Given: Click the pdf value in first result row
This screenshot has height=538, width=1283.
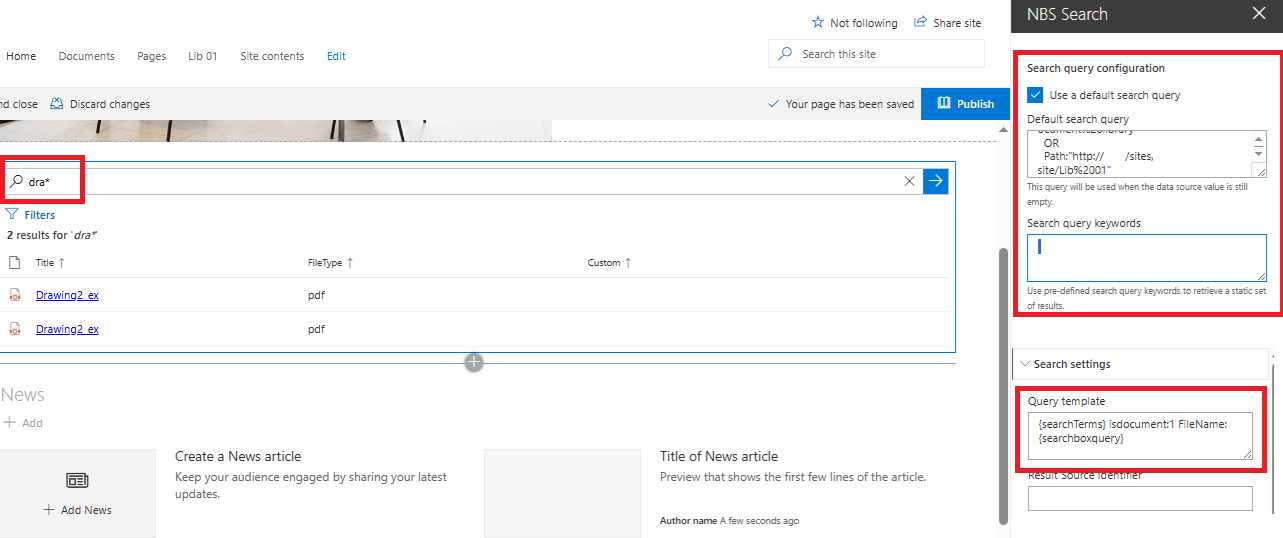Looking at the screenshot, I should (x=316, y=295).
